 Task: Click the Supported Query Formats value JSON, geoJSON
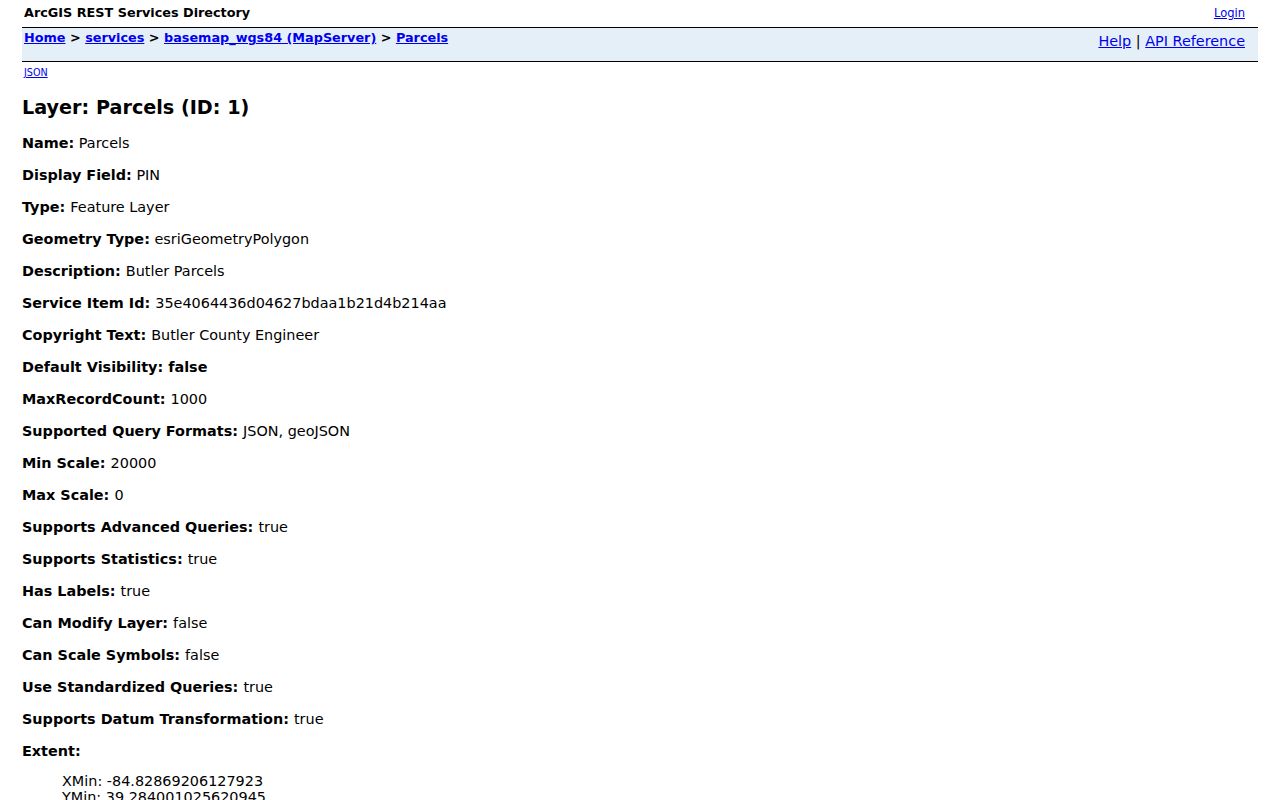click(x=296, y=431)
